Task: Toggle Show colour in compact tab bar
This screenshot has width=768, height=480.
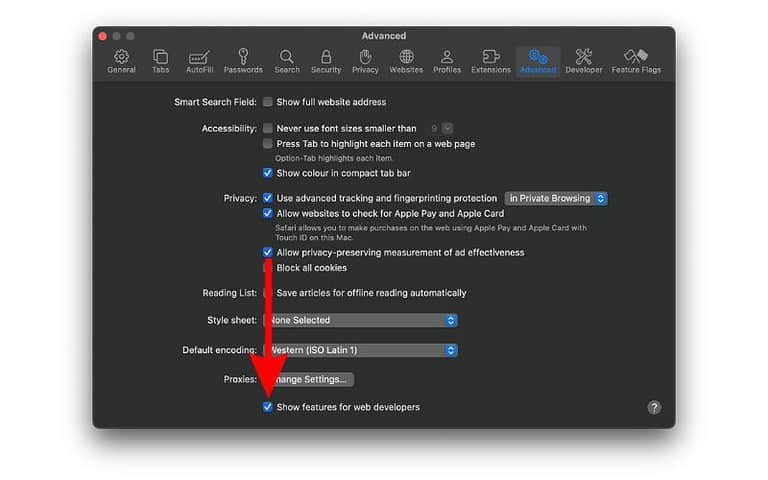Action: pos(268,173)
